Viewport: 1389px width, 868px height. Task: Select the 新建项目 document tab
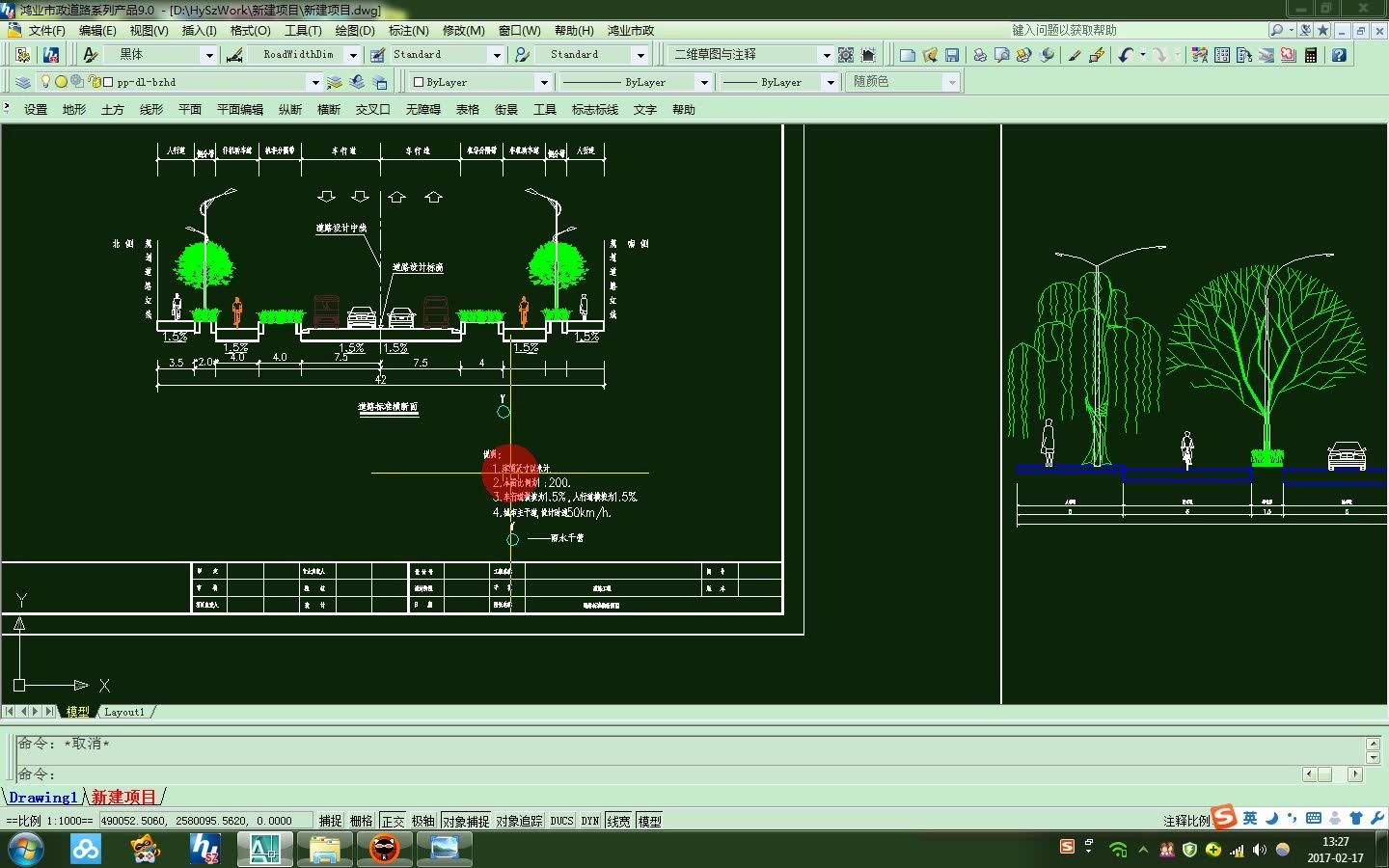point(123,798)
